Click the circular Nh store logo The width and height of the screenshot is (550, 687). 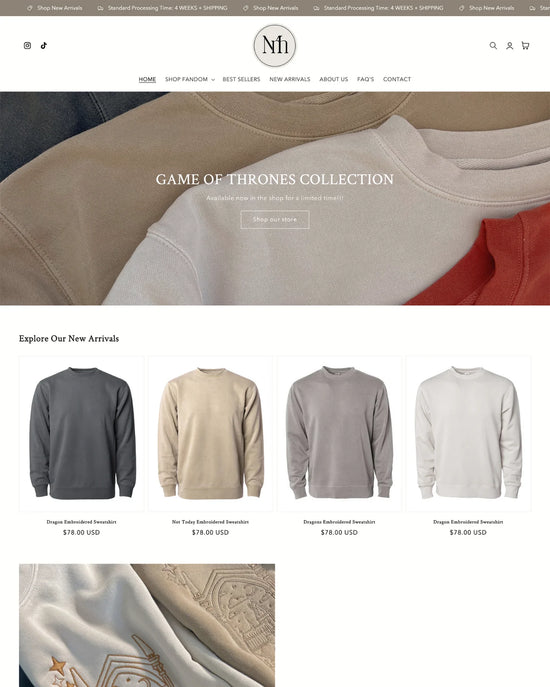[275, 46]
